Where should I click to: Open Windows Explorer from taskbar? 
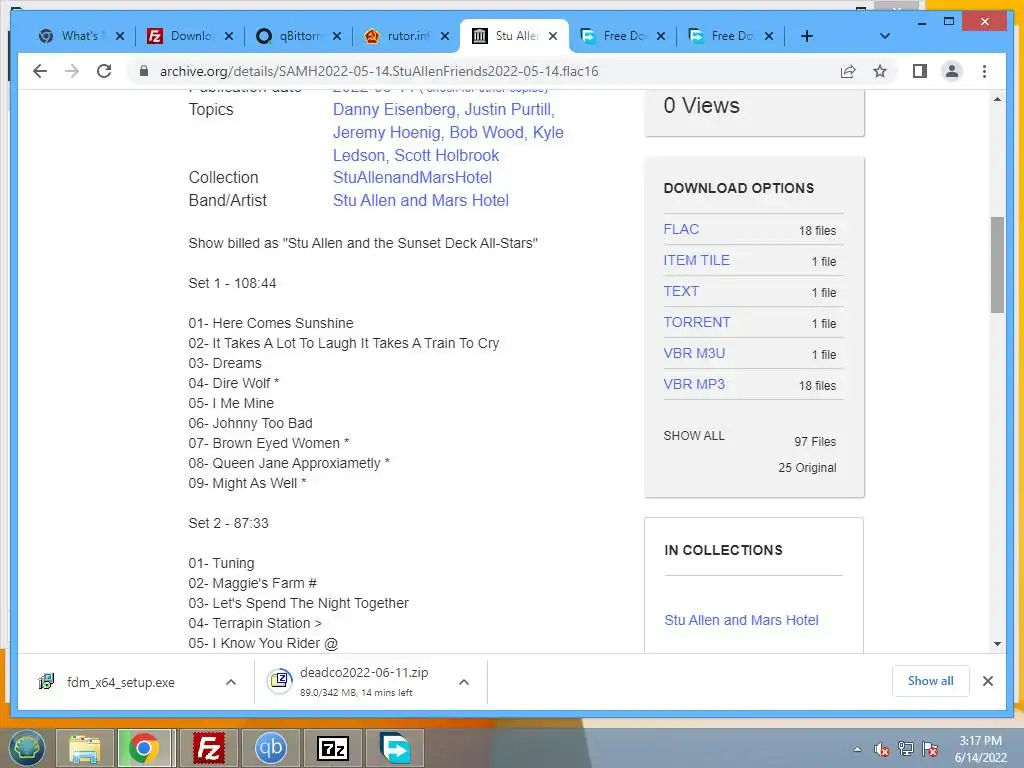click(85, 748)
